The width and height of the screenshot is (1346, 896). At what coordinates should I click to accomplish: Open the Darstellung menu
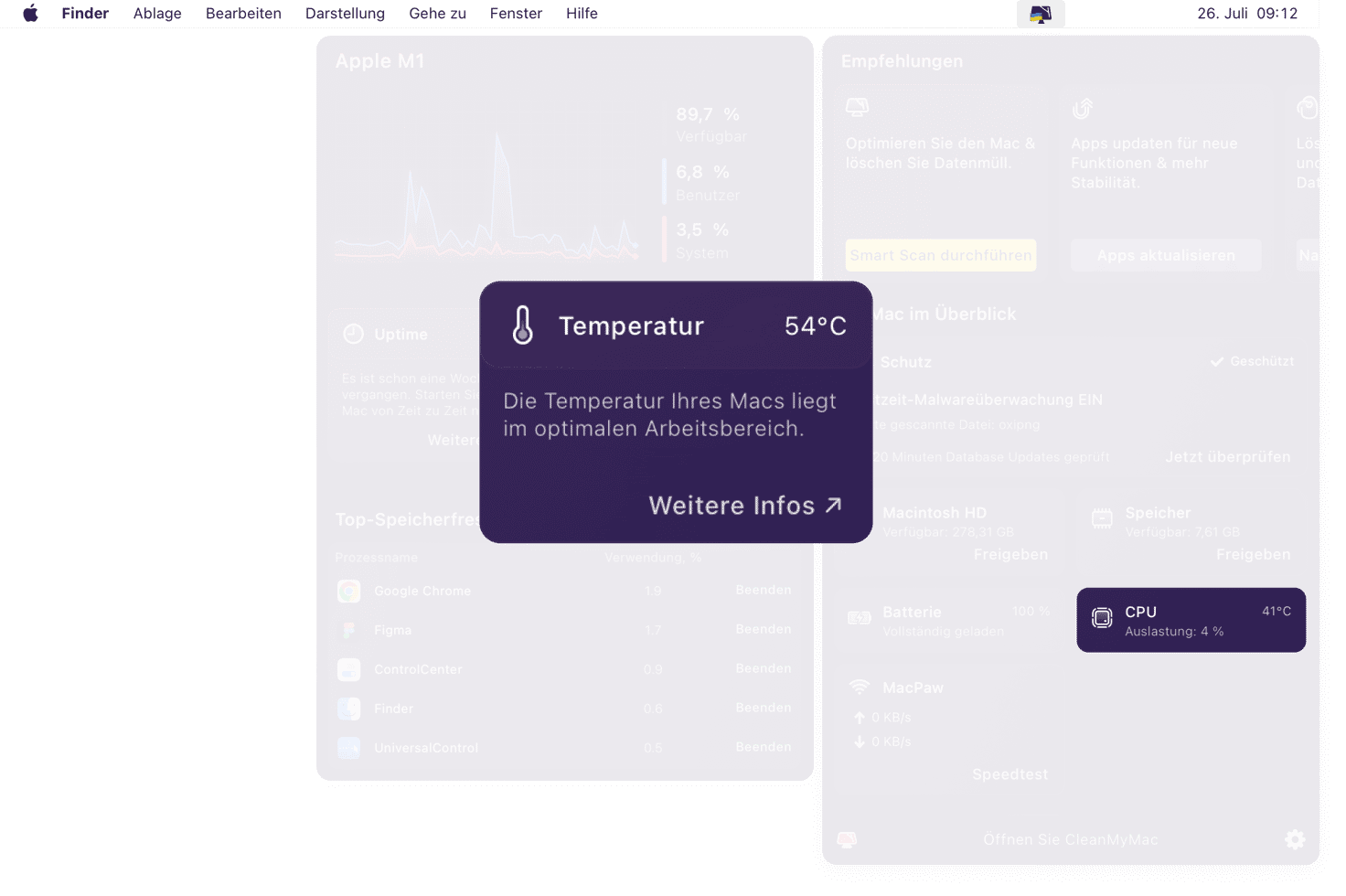pyautogui.click(x=345, y=13)
